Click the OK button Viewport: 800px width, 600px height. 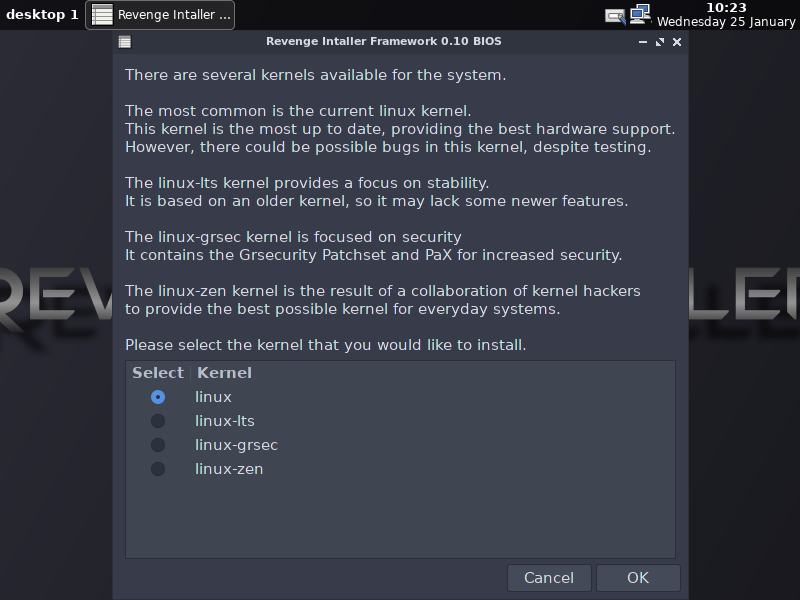pyautogui.click(x=638, y=578)
